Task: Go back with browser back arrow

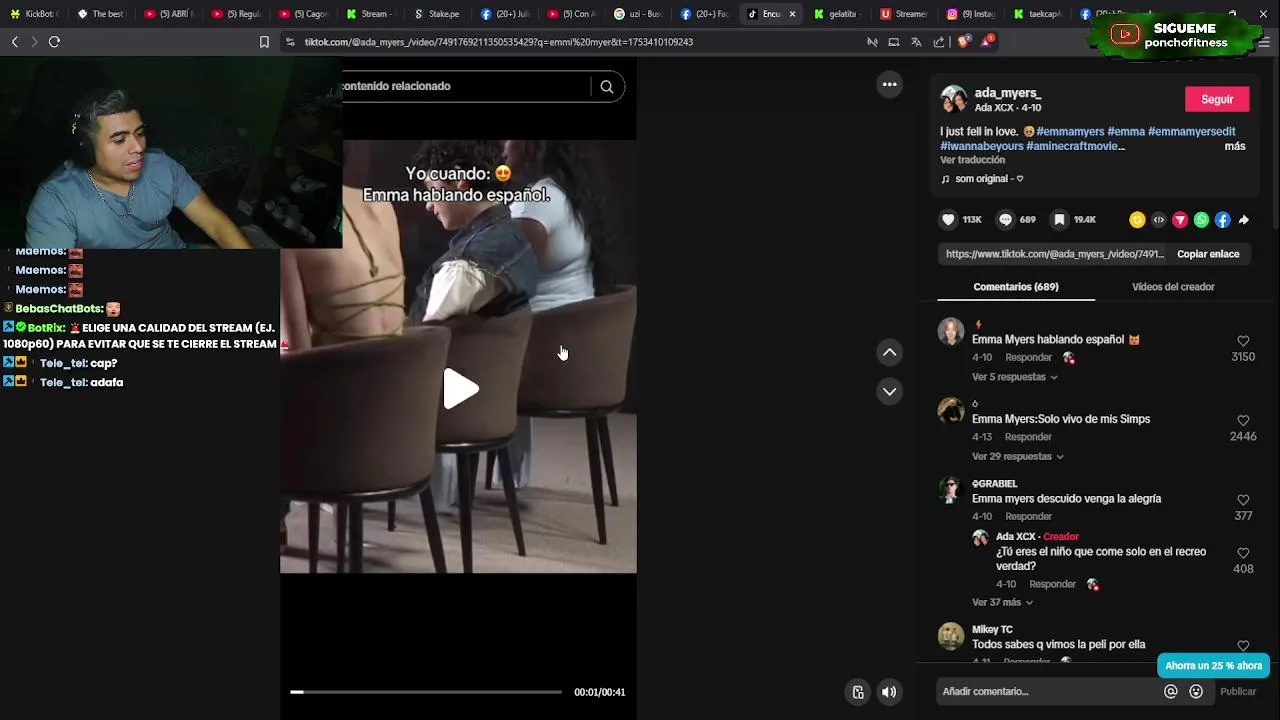Action: click(14, 42)
